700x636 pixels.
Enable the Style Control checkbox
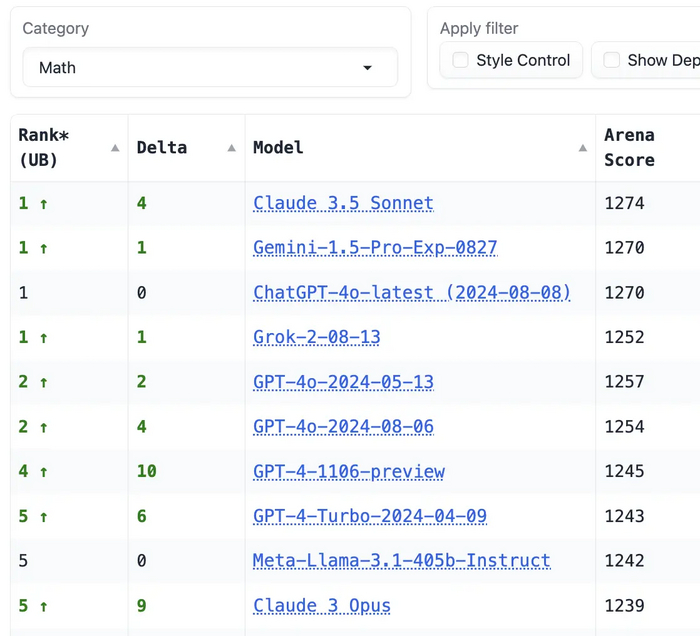[461, 60]
